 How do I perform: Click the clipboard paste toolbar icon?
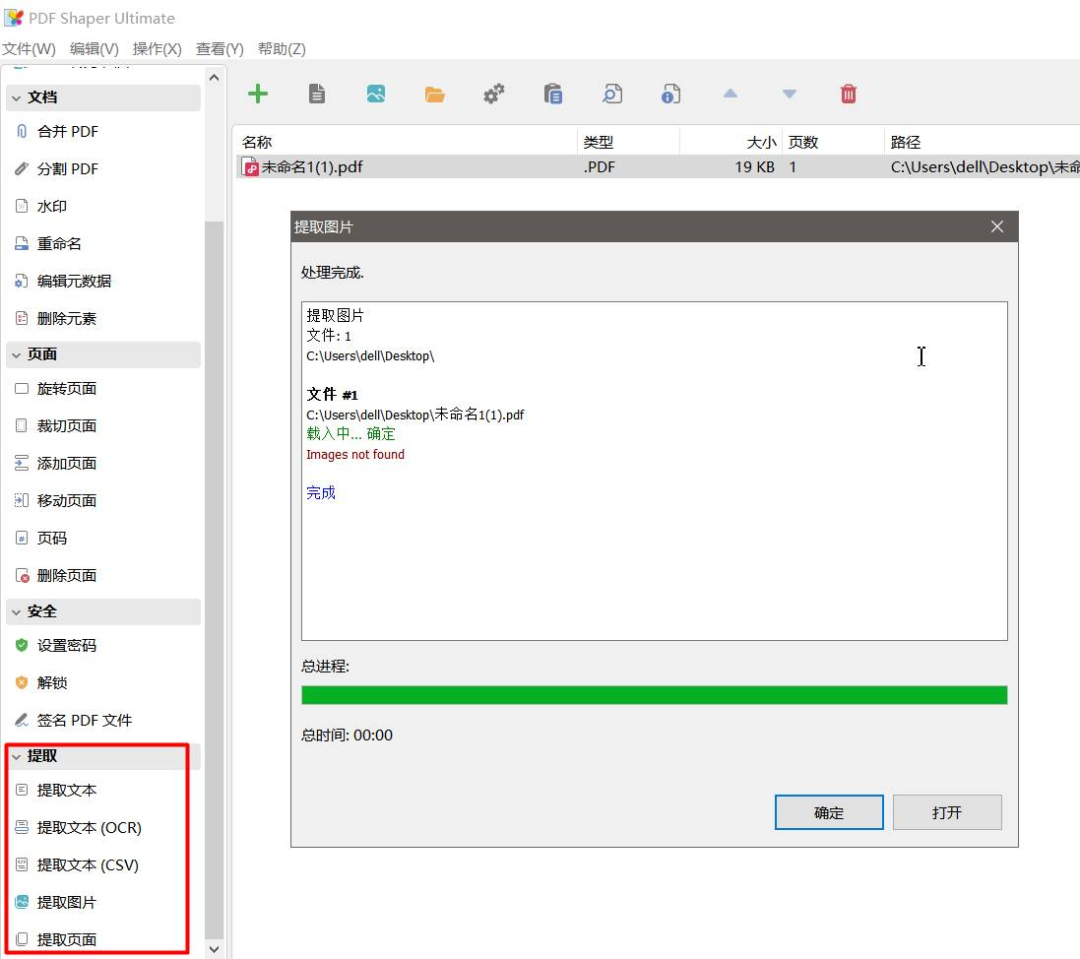(553, 94)
